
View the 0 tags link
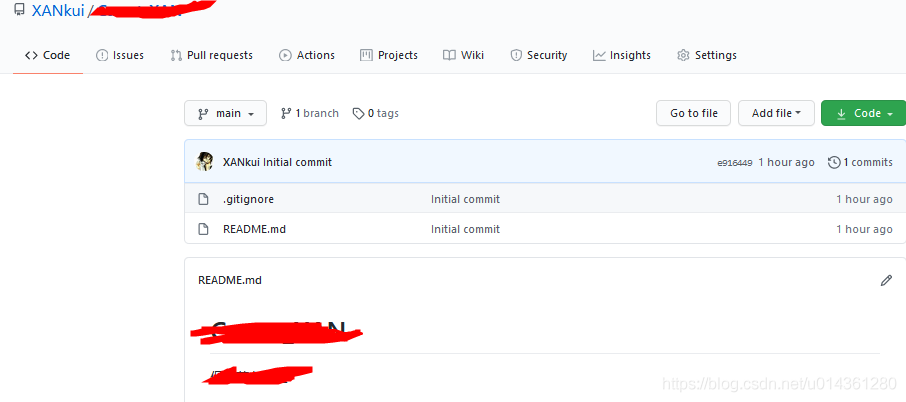click(x=376, y=113)
